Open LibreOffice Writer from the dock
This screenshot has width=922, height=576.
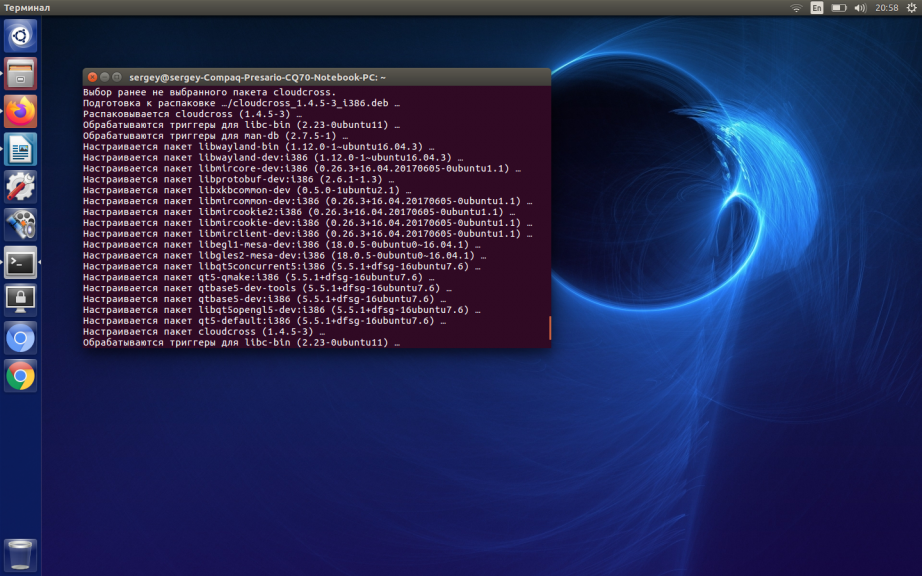coord(20,149)
